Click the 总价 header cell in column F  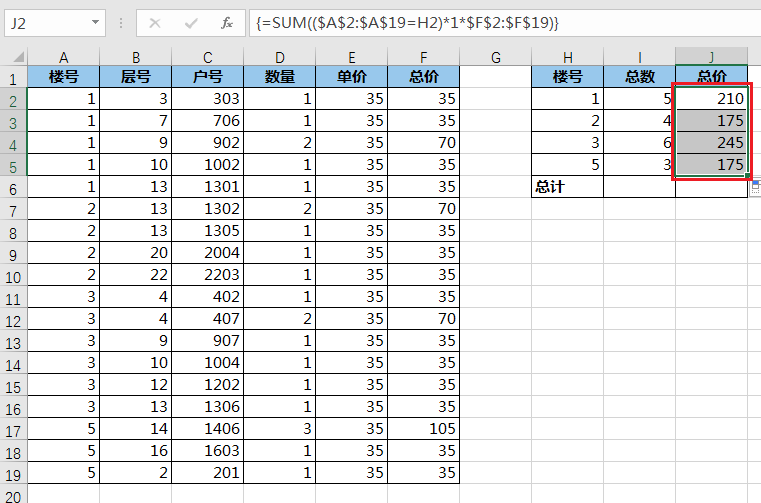point(423,77)
